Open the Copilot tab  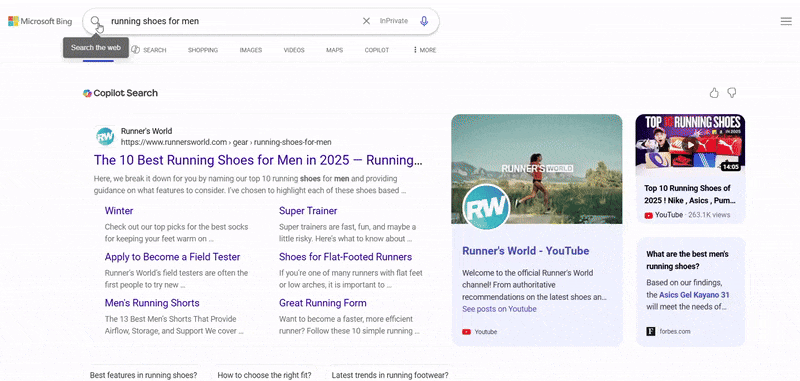coord(377,50)
